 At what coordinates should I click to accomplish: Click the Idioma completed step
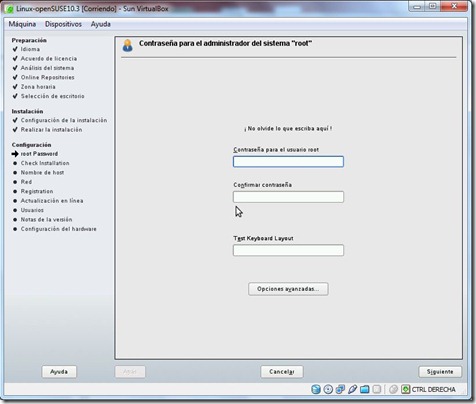coord(30,49)
